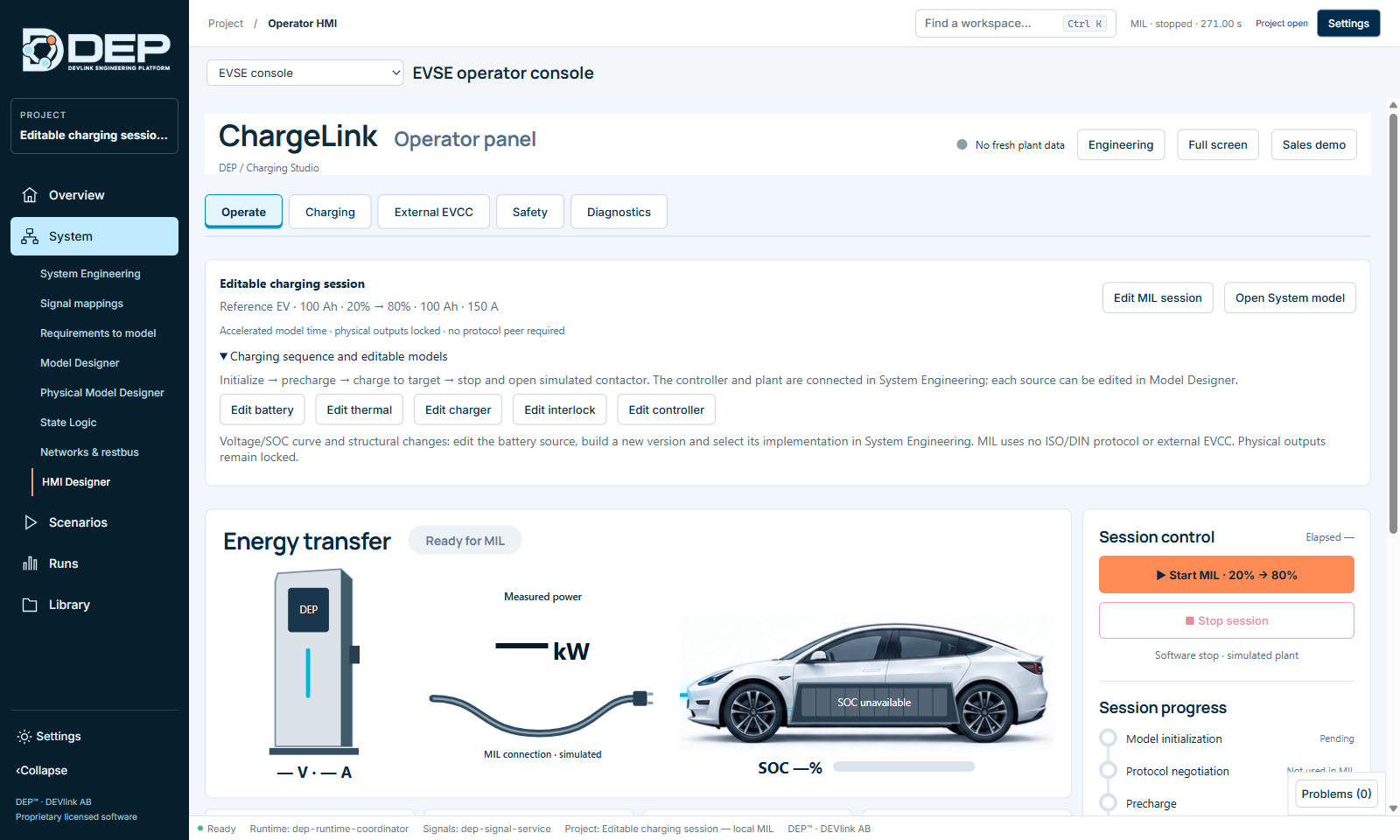
Task: Click Edit controller button
Action: click(x=667, y=409)
